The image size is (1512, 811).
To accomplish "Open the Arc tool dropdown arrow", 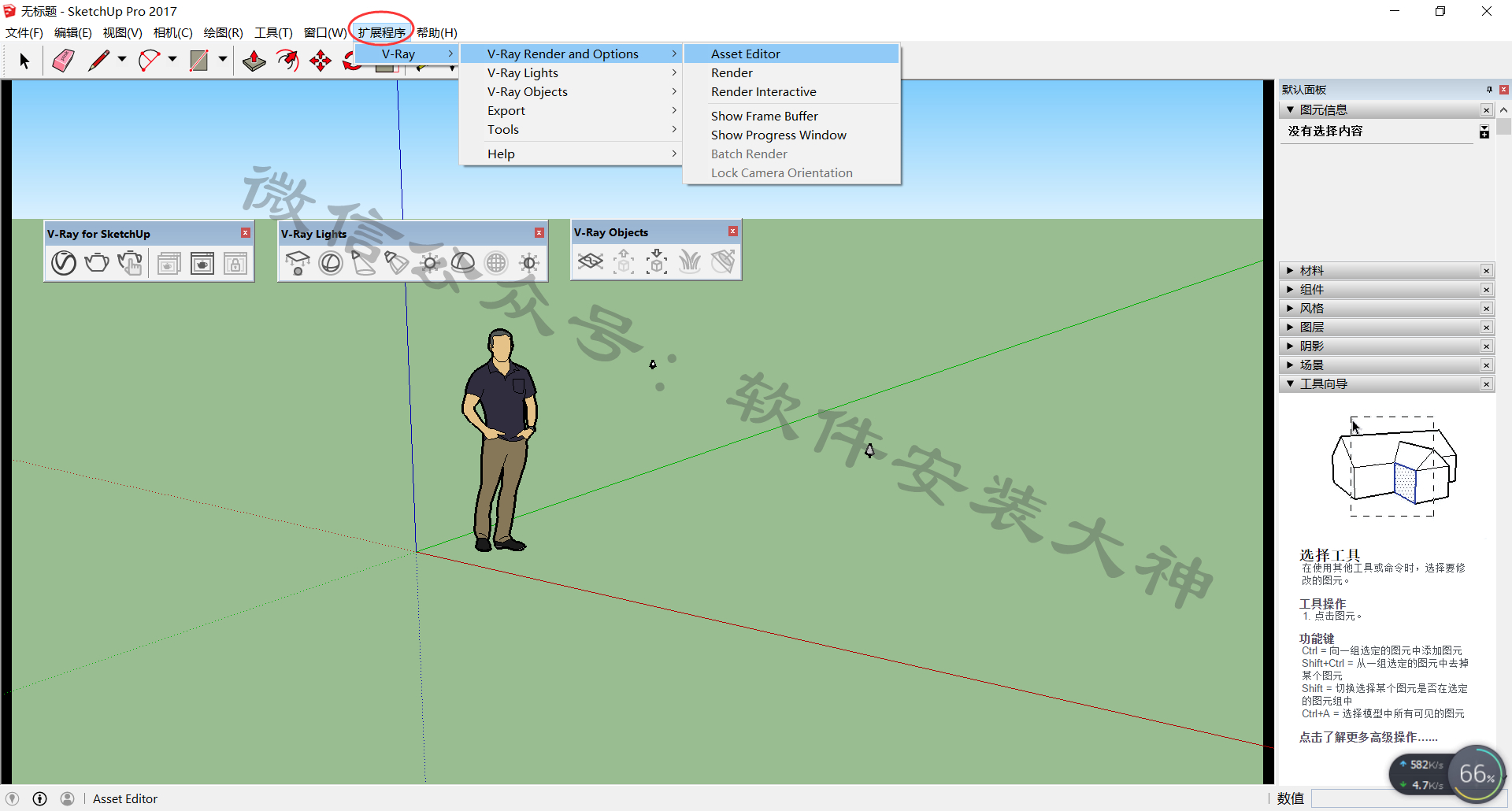I will [x=172, y=60].
